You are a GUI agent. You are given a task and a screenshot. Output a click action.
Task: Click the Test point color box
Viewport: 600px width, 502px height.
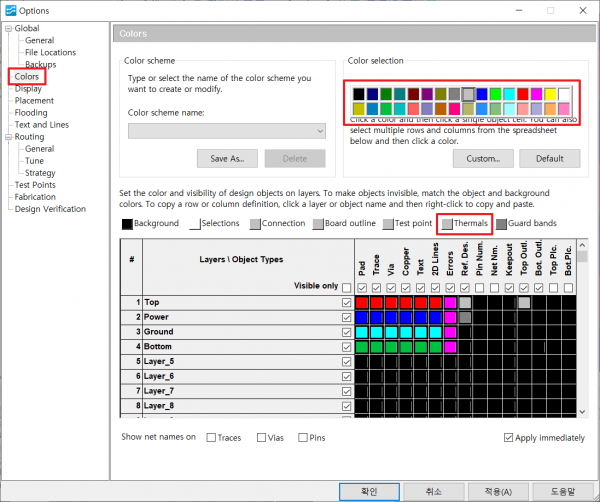point(388,224)
